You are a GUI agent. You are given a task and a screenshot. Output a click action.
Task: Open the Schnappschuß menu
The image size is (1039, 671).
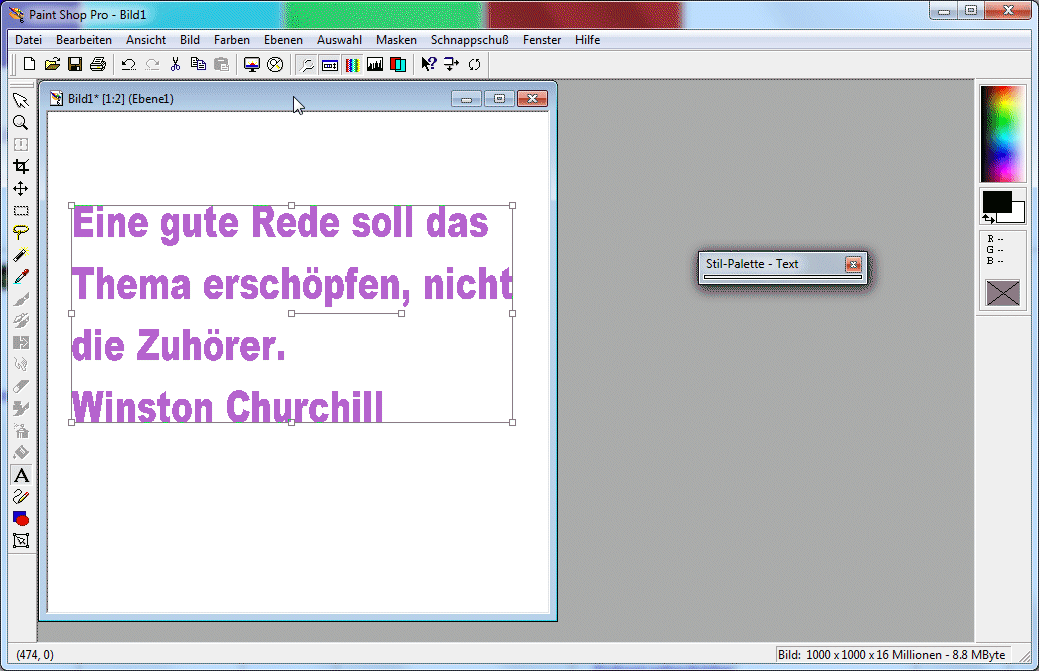pyautogui.click(x=470, y=40)
